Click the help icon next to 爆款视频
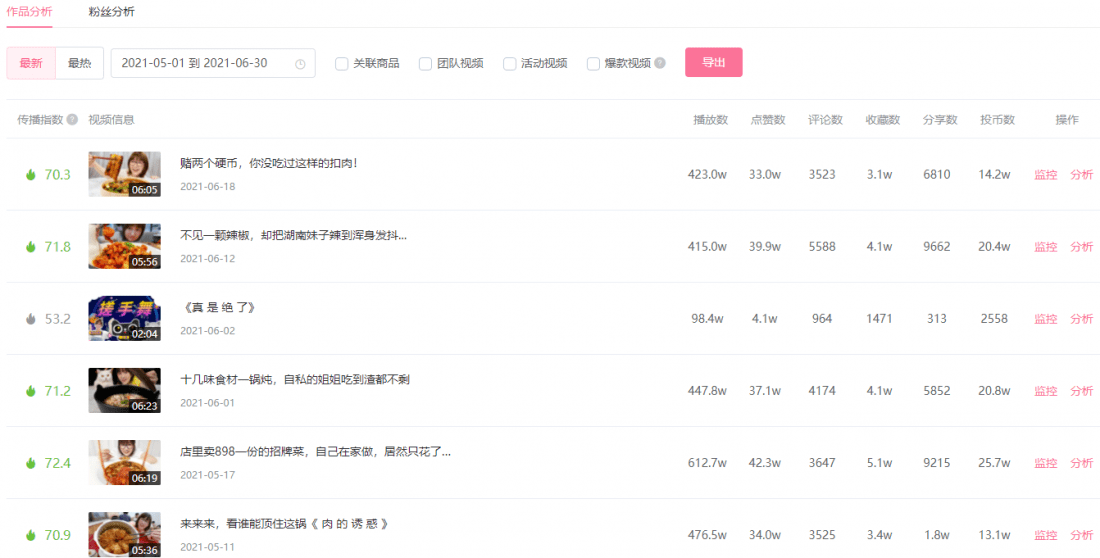Image resolution: width=1100 pixels, height=558 pixels. click(x=660, y=63)
